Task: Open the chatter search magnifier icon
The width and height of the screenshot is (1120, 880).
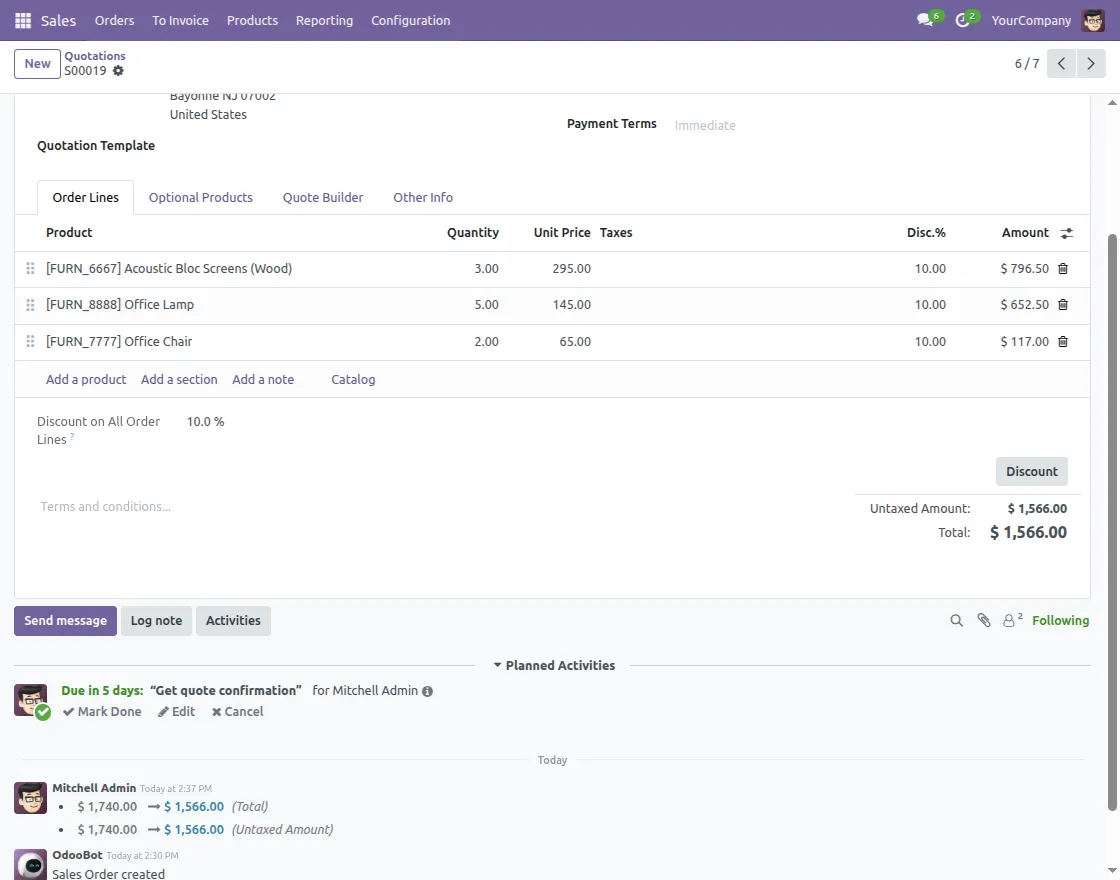Action: tap(957, 621)
